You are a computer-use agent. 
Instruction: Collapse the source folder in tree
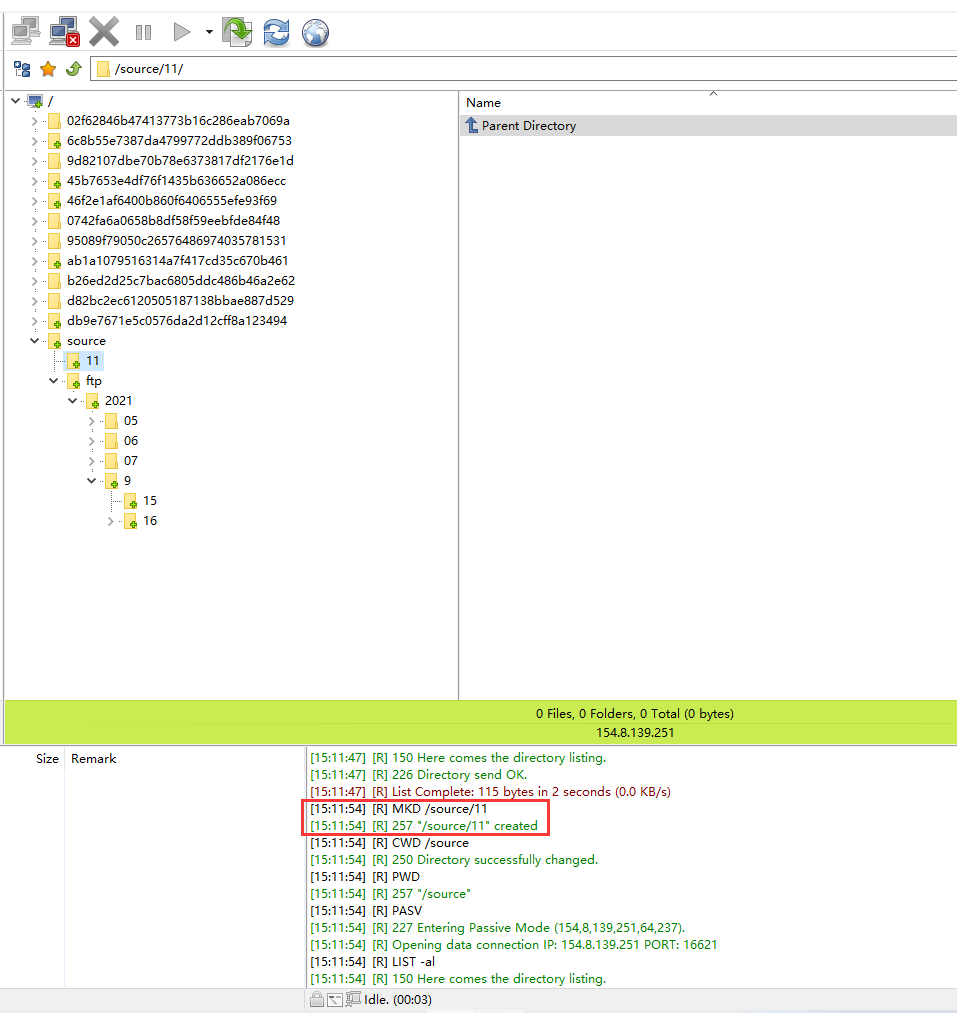pyautogui.click(x=35, y=341)
